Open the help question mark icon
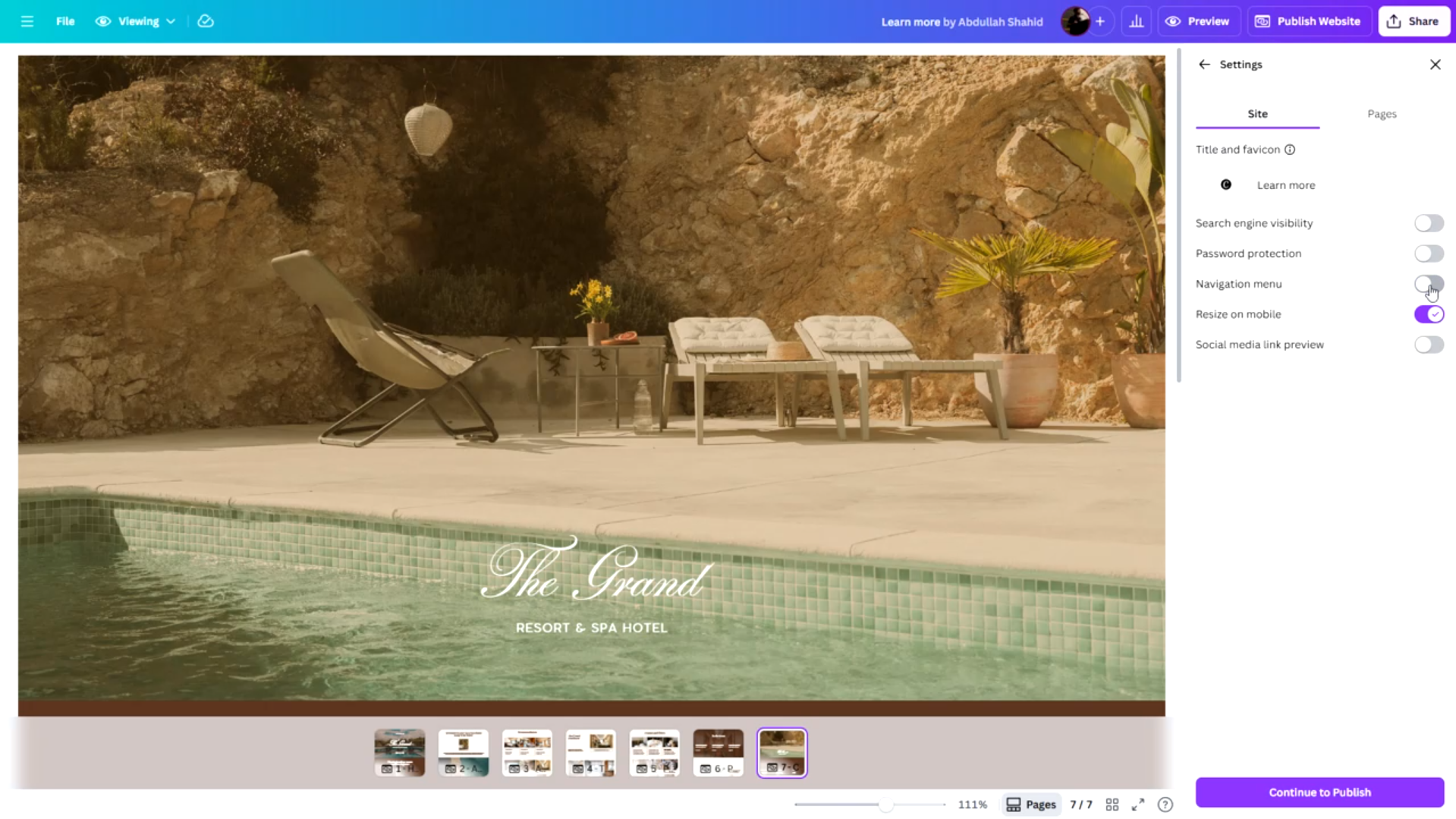Screen dimensions: 1456x819 pyautogui.click(x=1165, y=805)
